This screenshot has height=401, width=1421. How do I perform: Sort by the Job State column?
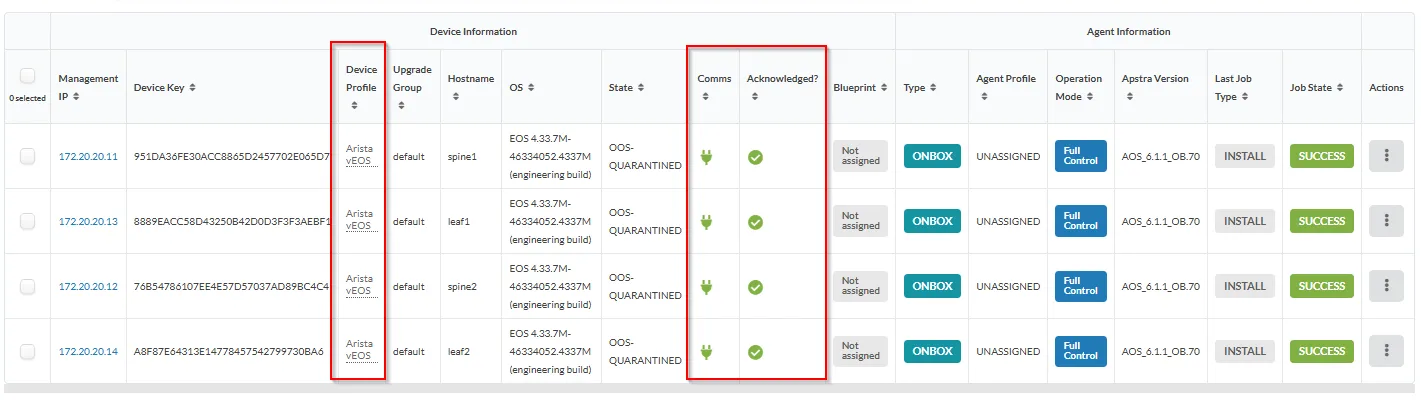tap(1323, 88)
